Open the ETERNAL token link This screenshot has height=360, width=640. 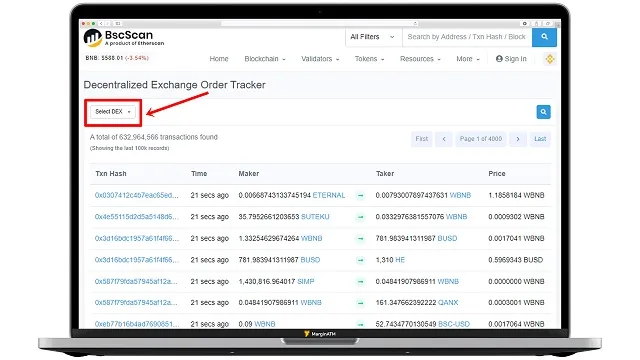coord(329,196)
